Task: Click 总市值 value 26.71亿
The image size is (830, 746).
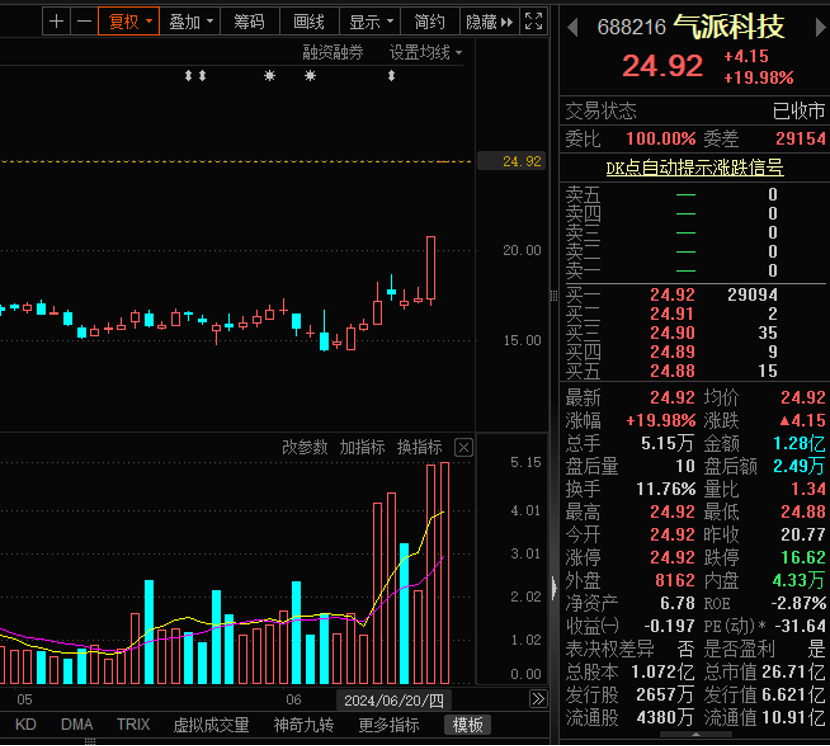Action: pyautogui.click(x=794, y=672)
